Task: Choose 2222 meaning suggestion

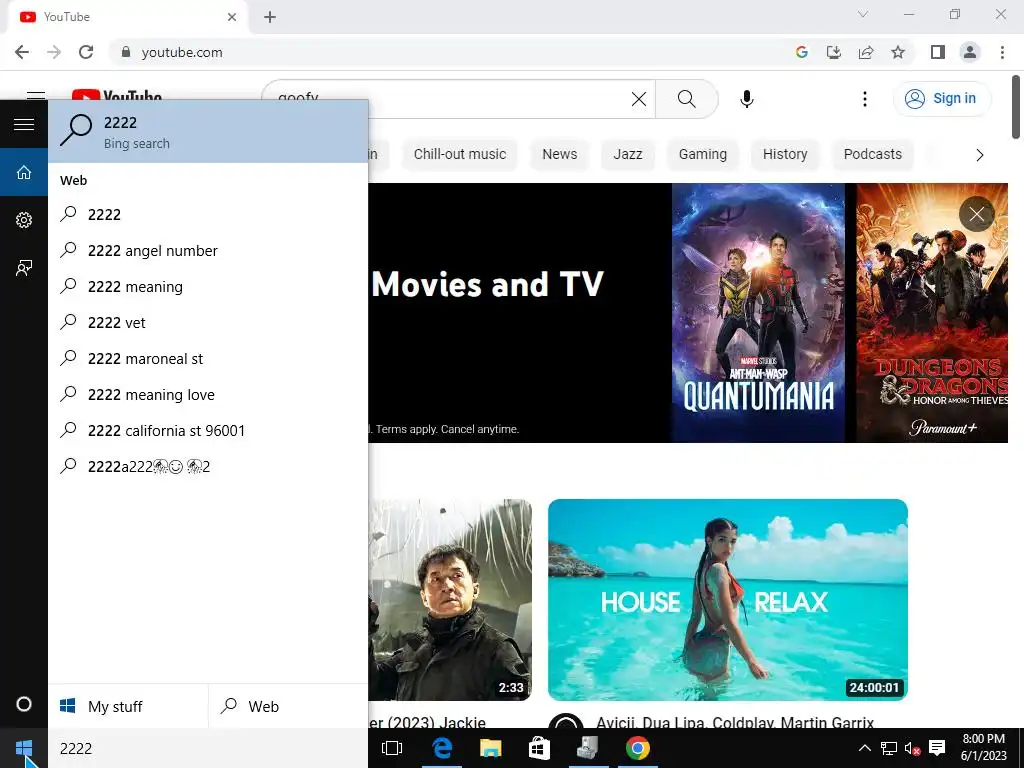Action: (208, 287)
